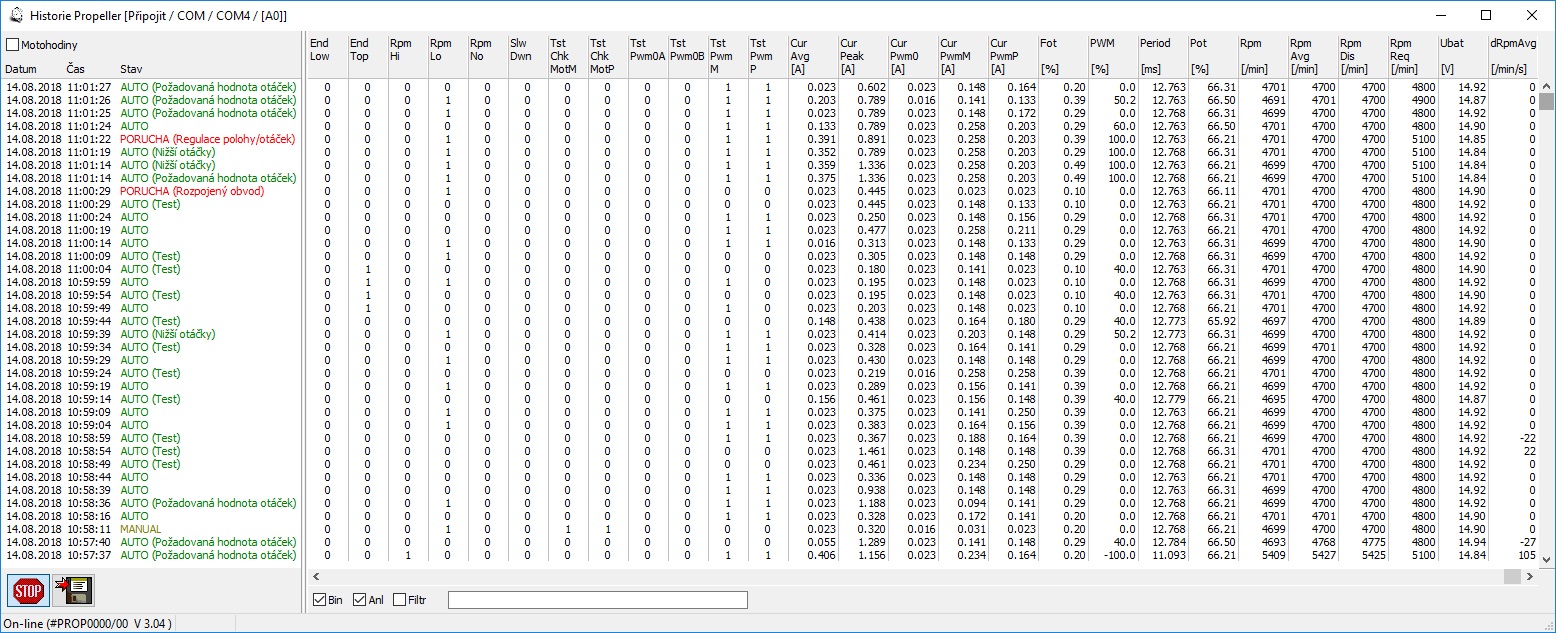Focus the filter text input field
The width and height of the screenshot is (1556, 633).
coord(597,600)
